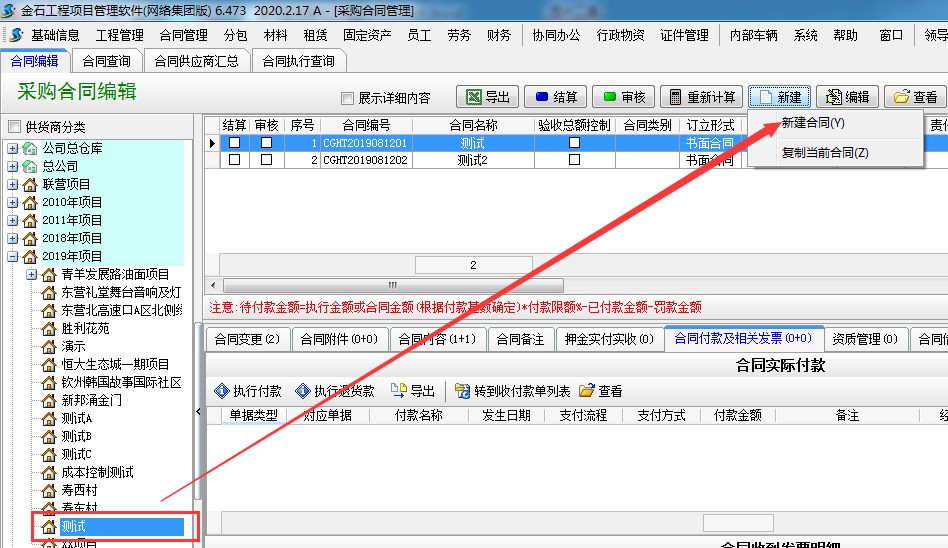Image resolution: width=948 pixels, height=548 pixels.
Task: Check the 结算 box for row 测试2
Action: pyautogui.click(x=234, y=160)
